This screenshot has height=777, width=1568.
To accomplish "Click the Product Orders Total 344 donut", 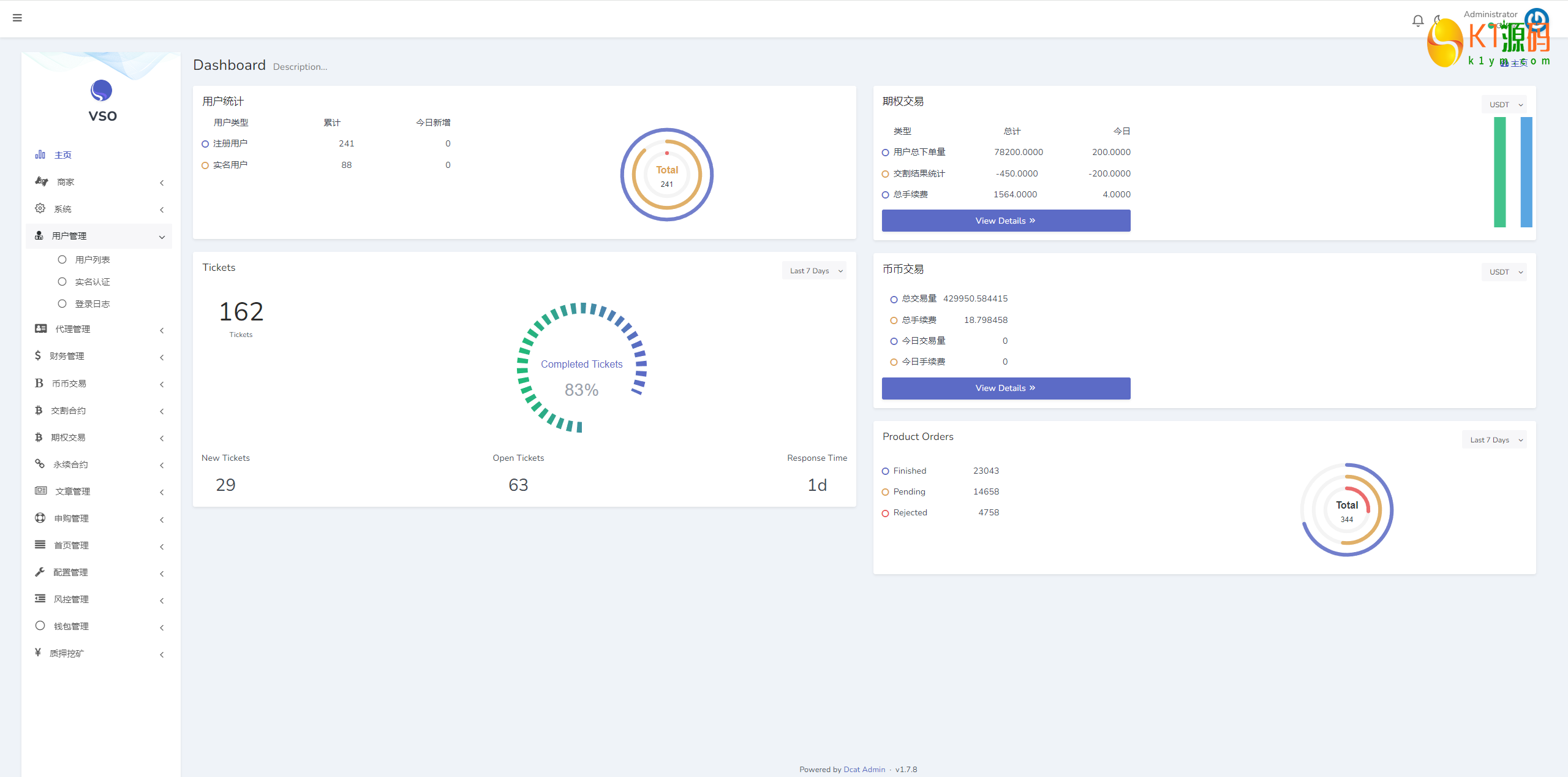I will pos(1347,510).
